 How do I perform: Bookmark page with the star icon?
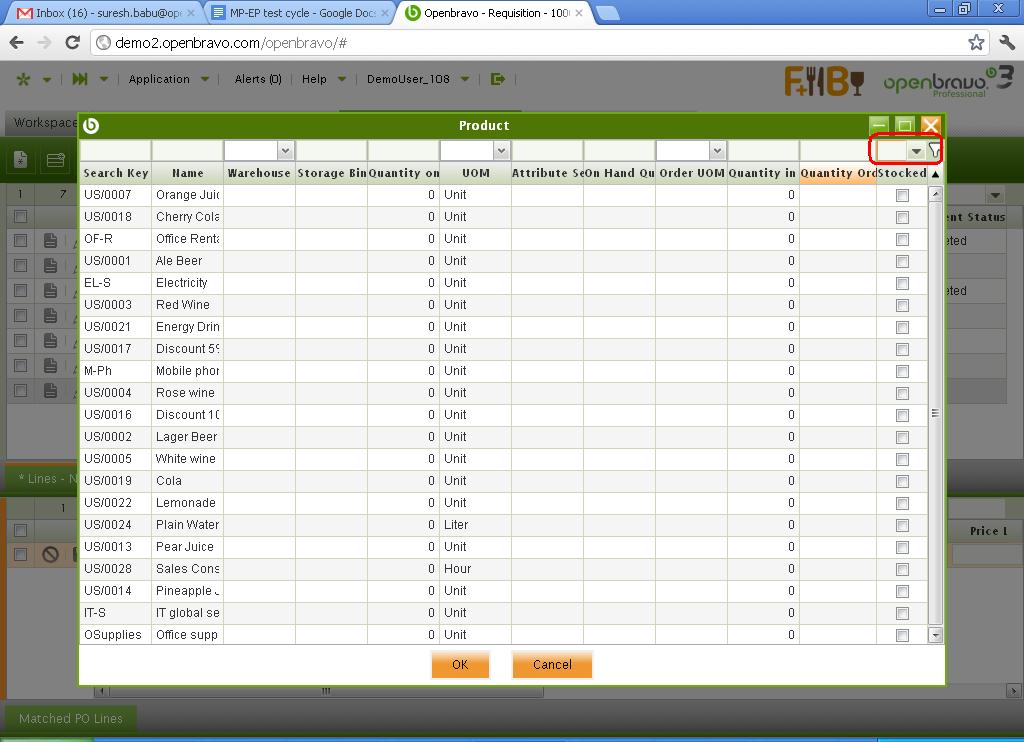point(976,43)
